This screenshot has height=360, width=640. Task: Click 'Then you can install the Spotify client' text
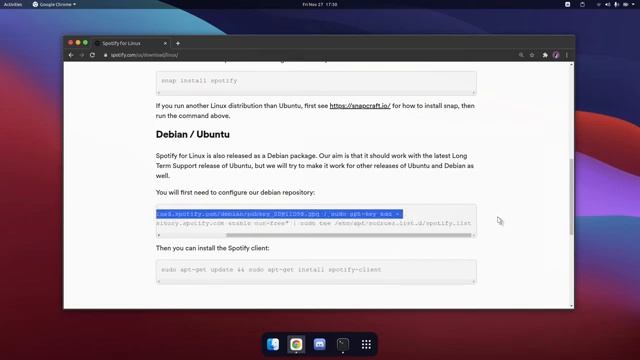(x=212, y=248)
